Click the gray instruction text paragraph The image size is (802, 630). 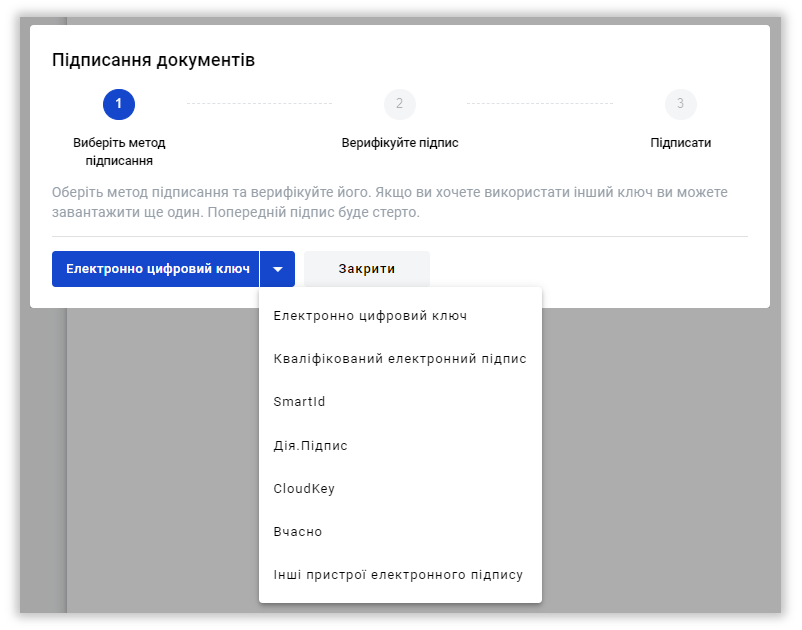390,202
